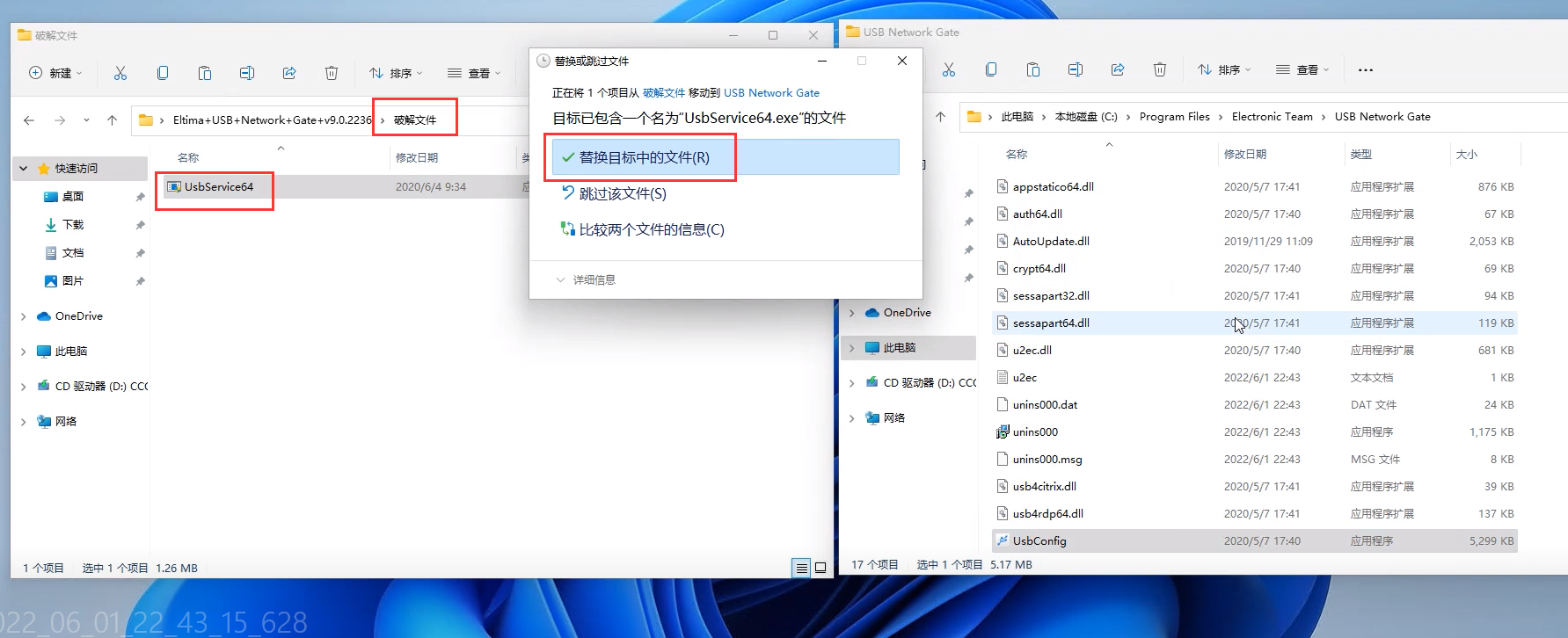Click 本地磁盘 (C:) breadcrumb in right window

[1086, 117]
